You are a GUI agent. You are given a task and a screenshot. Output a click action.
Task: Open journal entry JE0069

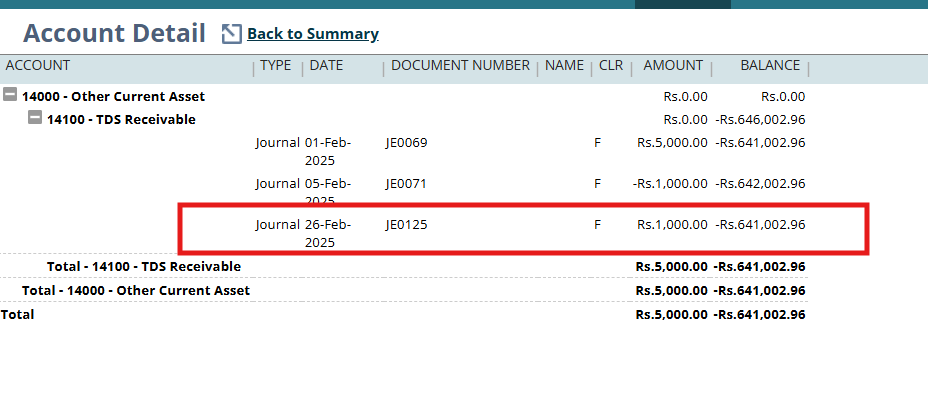(406, 142)
